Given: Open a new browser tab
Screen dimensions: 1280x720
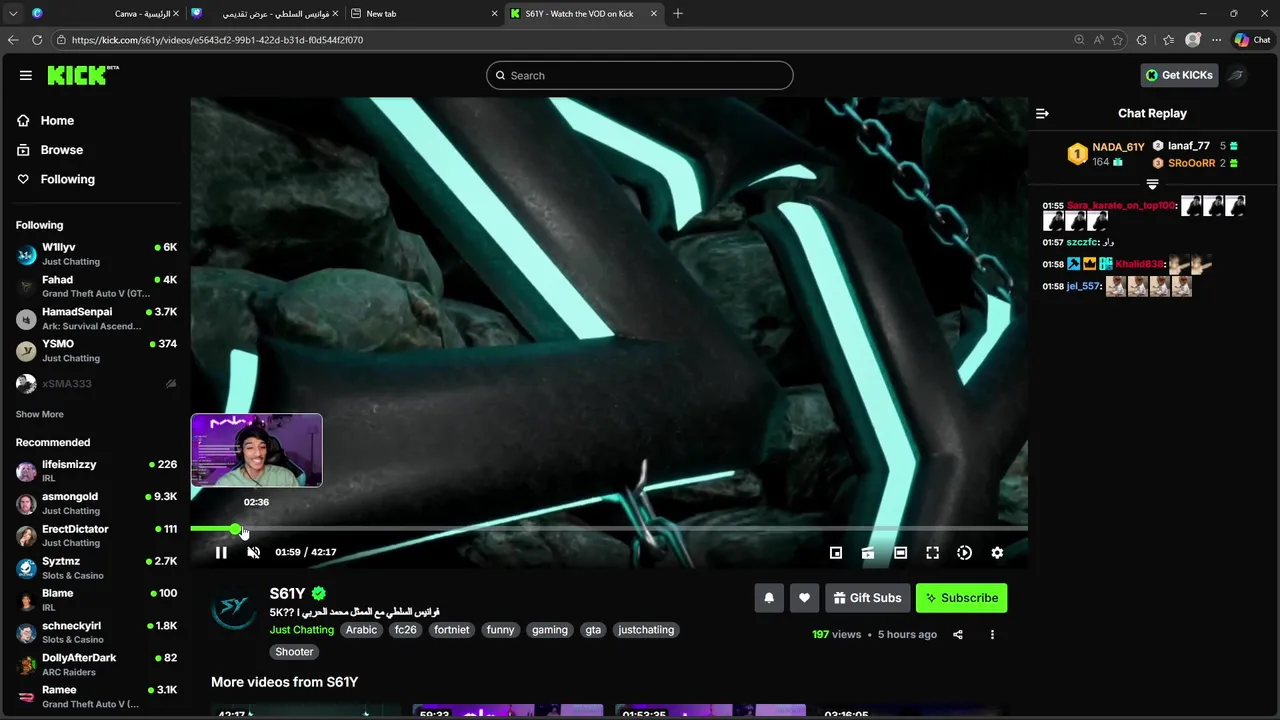Looking at the screenshot, I should click(x=678, y=14).
